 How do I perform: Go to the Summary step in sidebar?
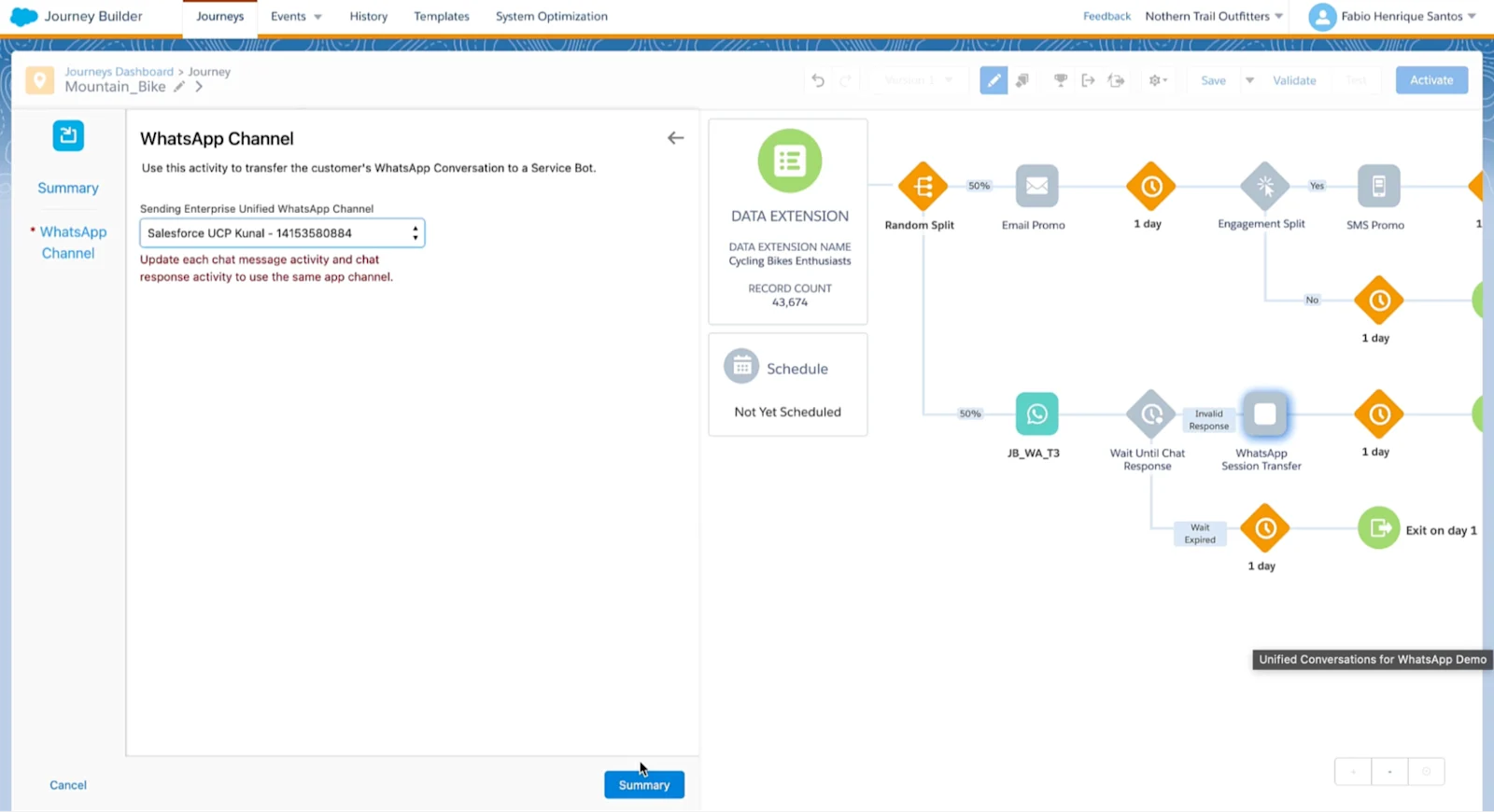[x=68, y=188]
